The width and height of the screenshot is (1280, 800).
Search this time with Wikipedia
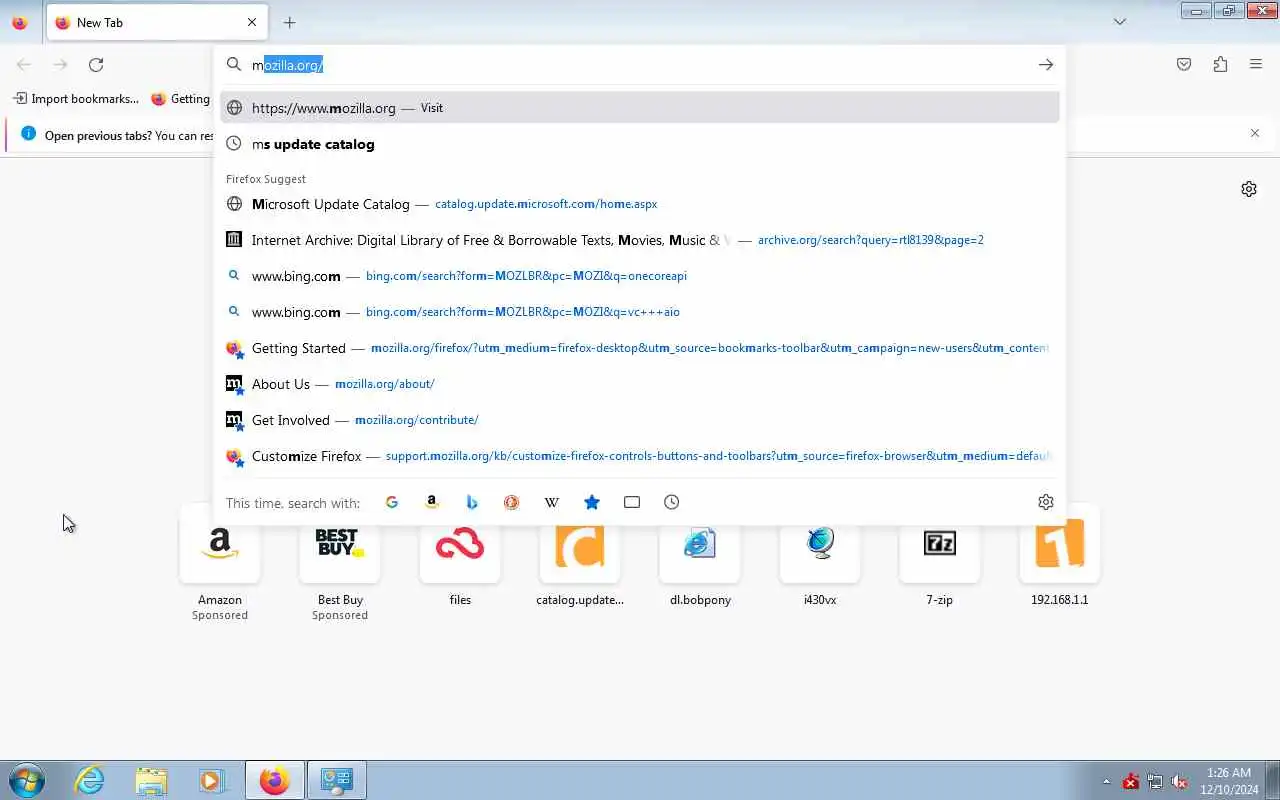552,502
